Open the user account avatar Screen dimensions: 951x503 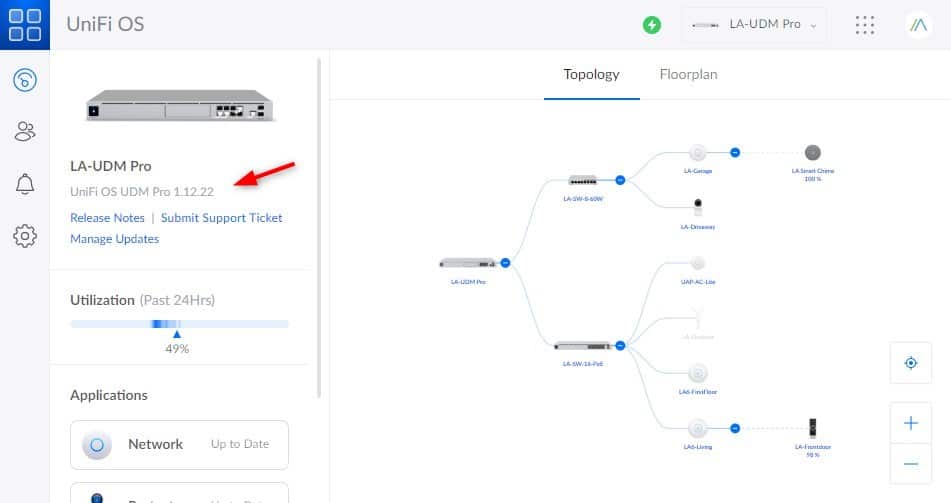tap(919, 25)
